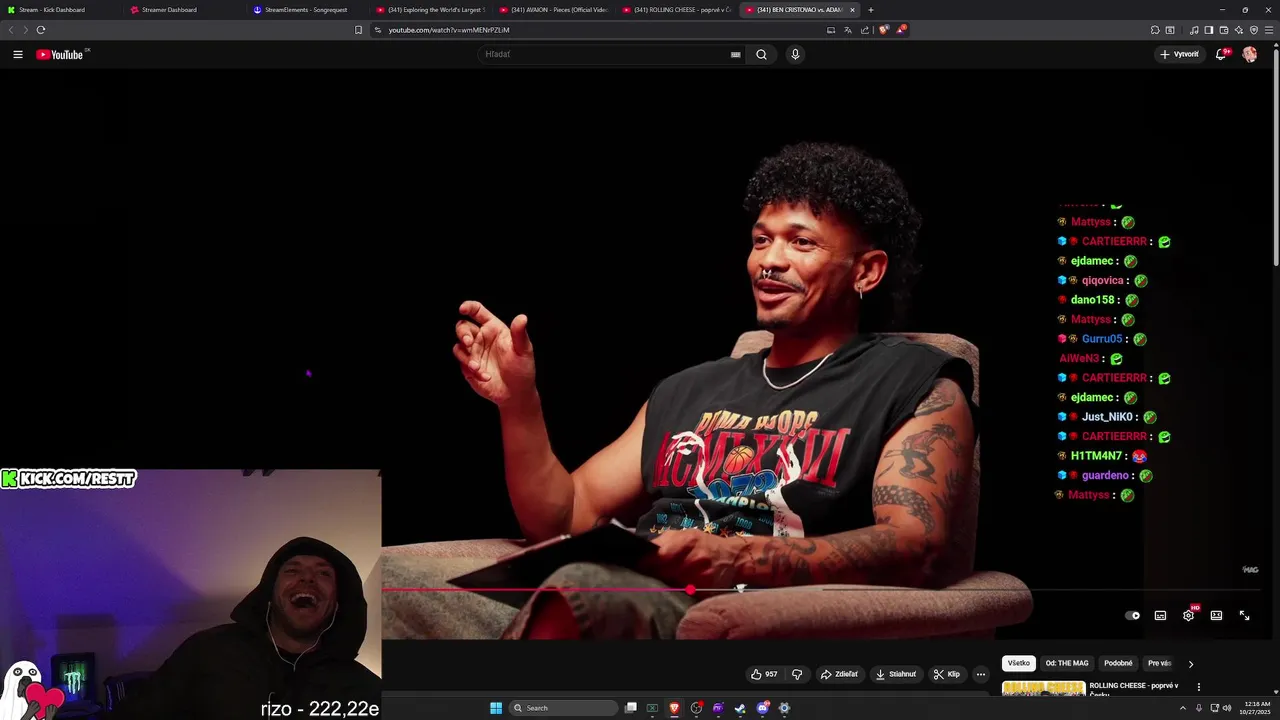The height and width of the screenshot is (720, 1280).
Task: Expand filter chips with right chevron
Action: (x=1190, y=663)
